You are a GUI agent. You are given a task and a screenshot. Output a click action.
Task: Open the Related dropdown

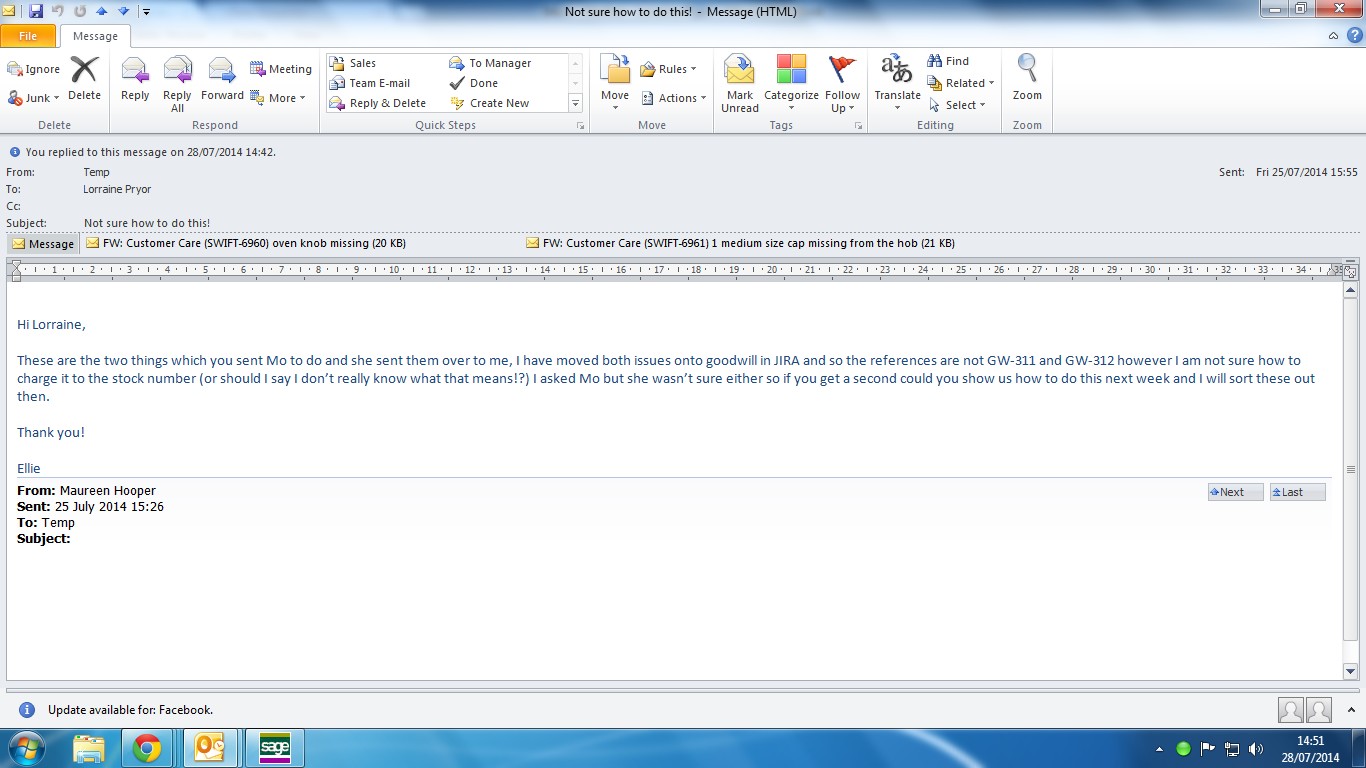coord(961,83)
